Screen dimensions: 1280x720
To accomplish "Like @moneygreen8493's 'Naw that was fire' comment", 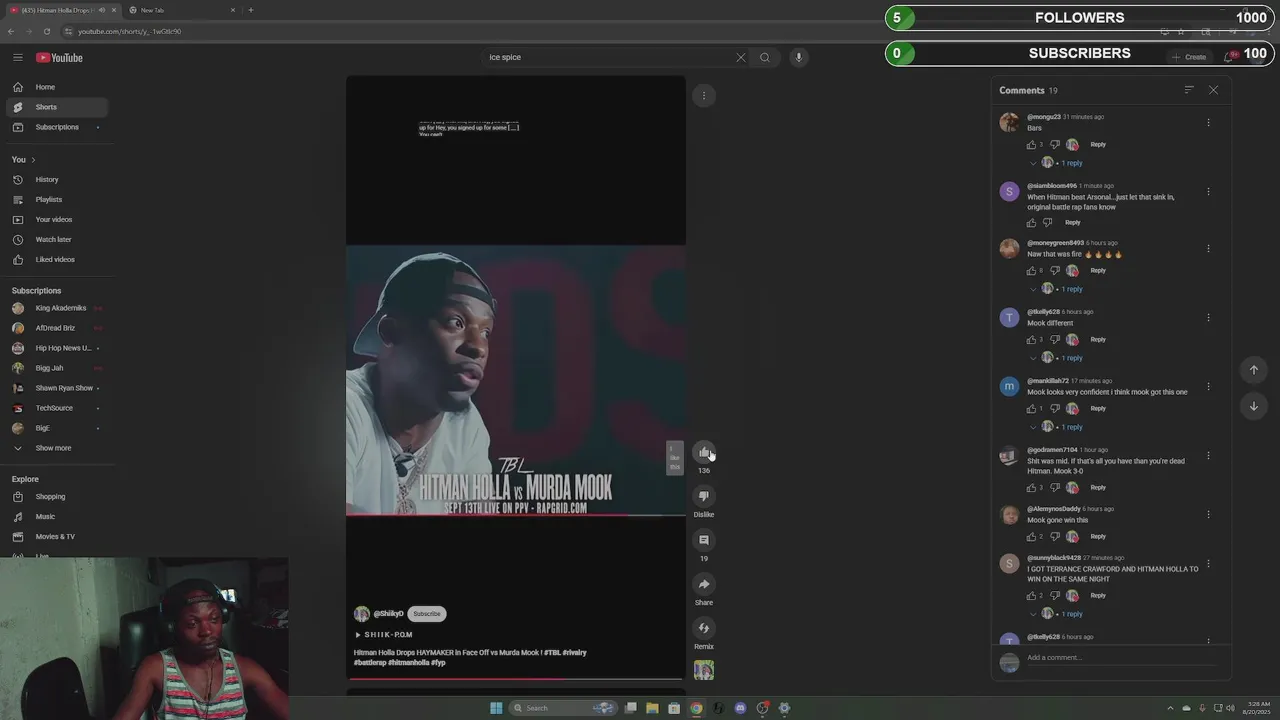I will coord(1032,271).
